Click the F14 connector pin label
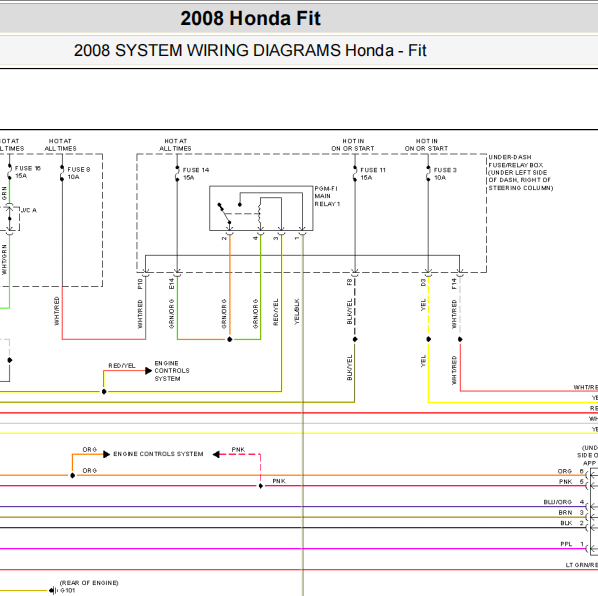The image size is (598, 596). pos(454,284)
